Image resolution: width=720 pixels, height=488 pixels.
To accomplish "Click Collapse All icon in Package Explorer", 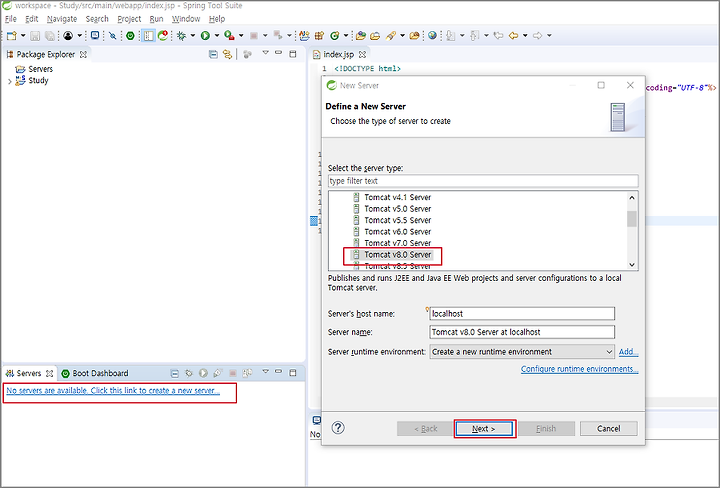I will point(213,54).
